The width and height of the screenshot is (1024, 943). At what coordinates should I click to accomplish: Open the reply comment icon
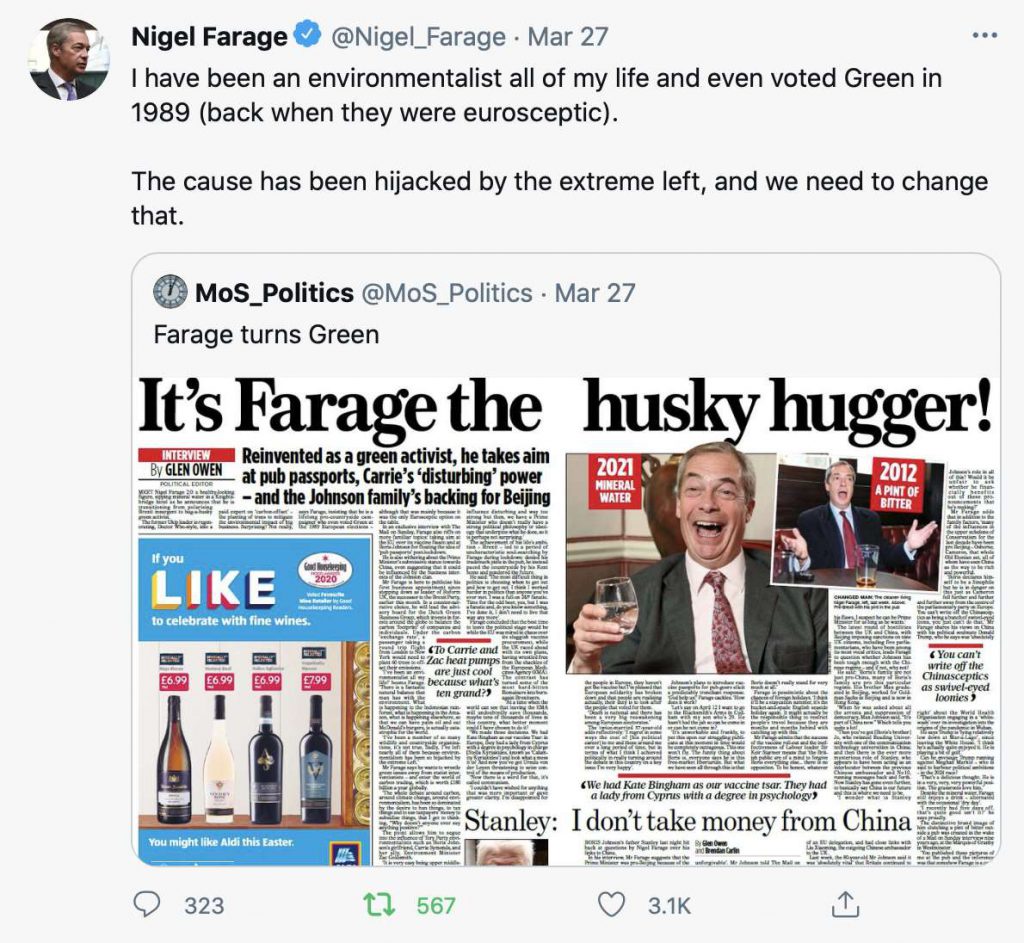[147, 904]
